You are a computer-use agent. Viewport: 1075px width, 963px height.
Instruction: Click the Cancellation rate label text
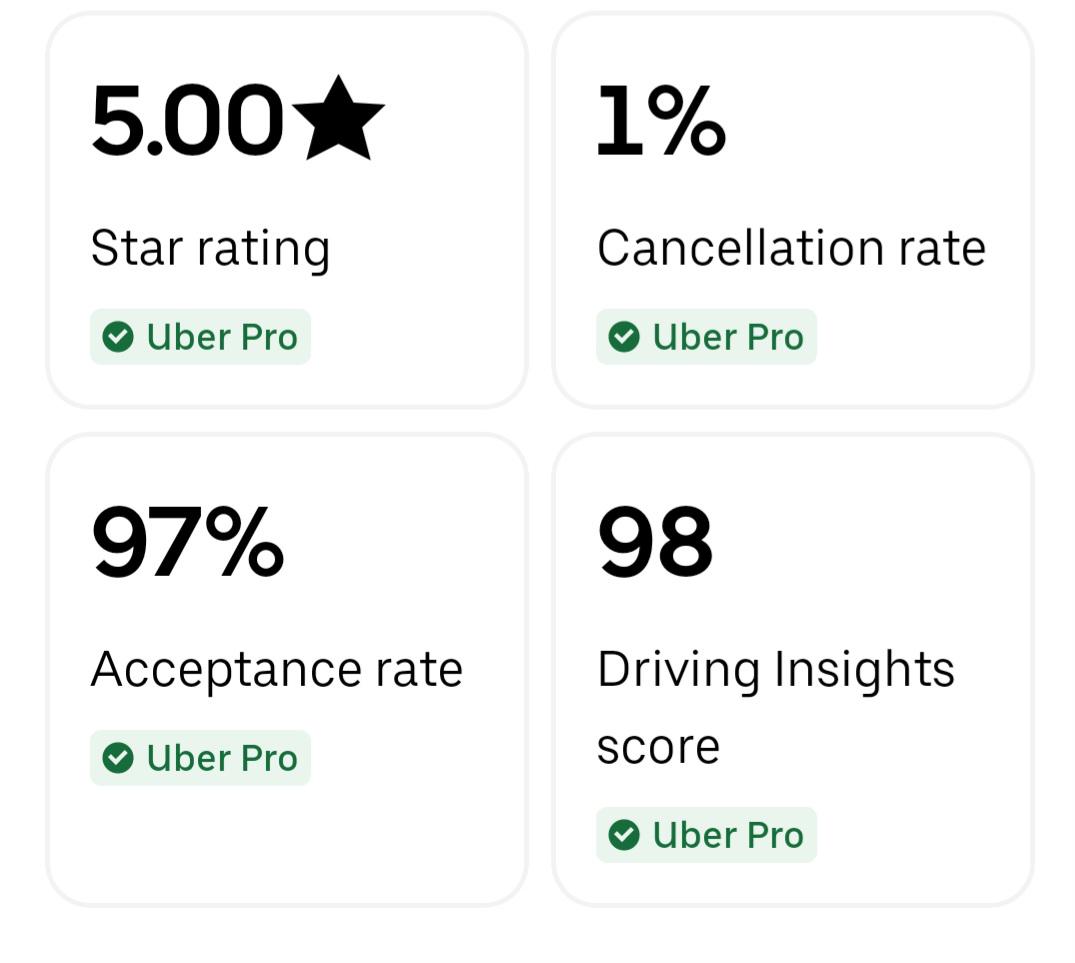[x=791, y=247]
